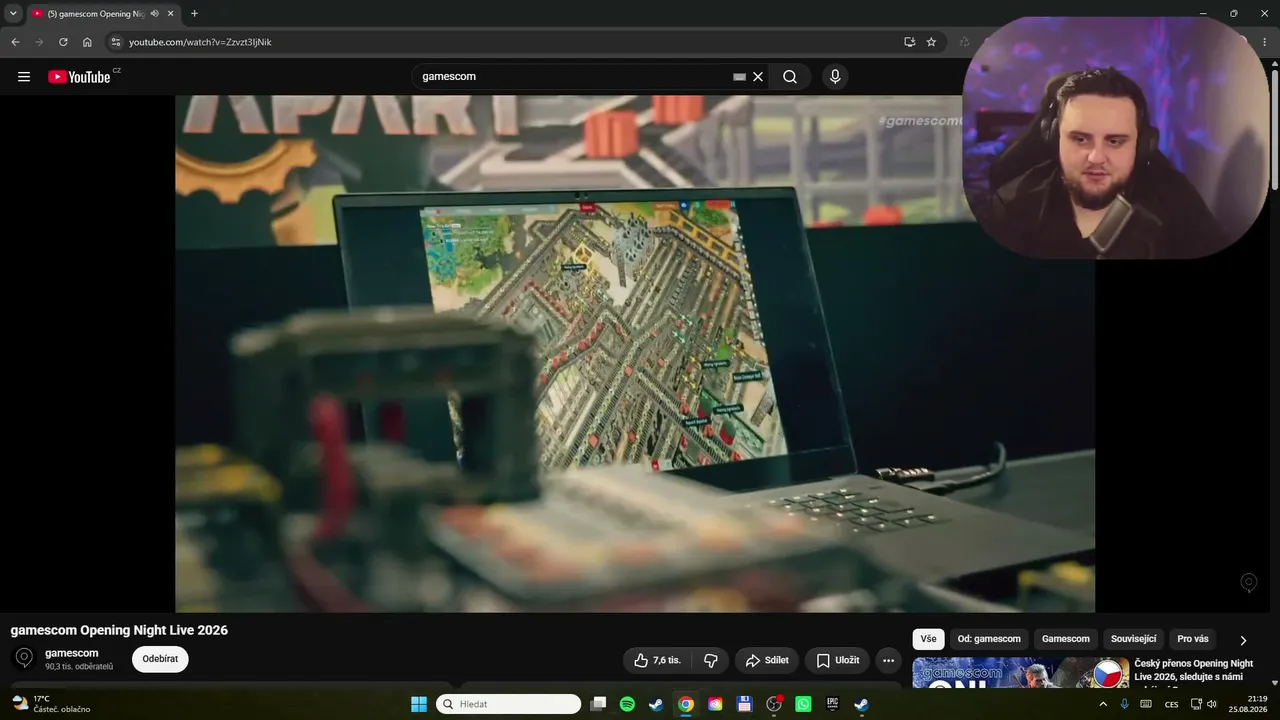Open a new browser tab

click(x=194, y=14)
